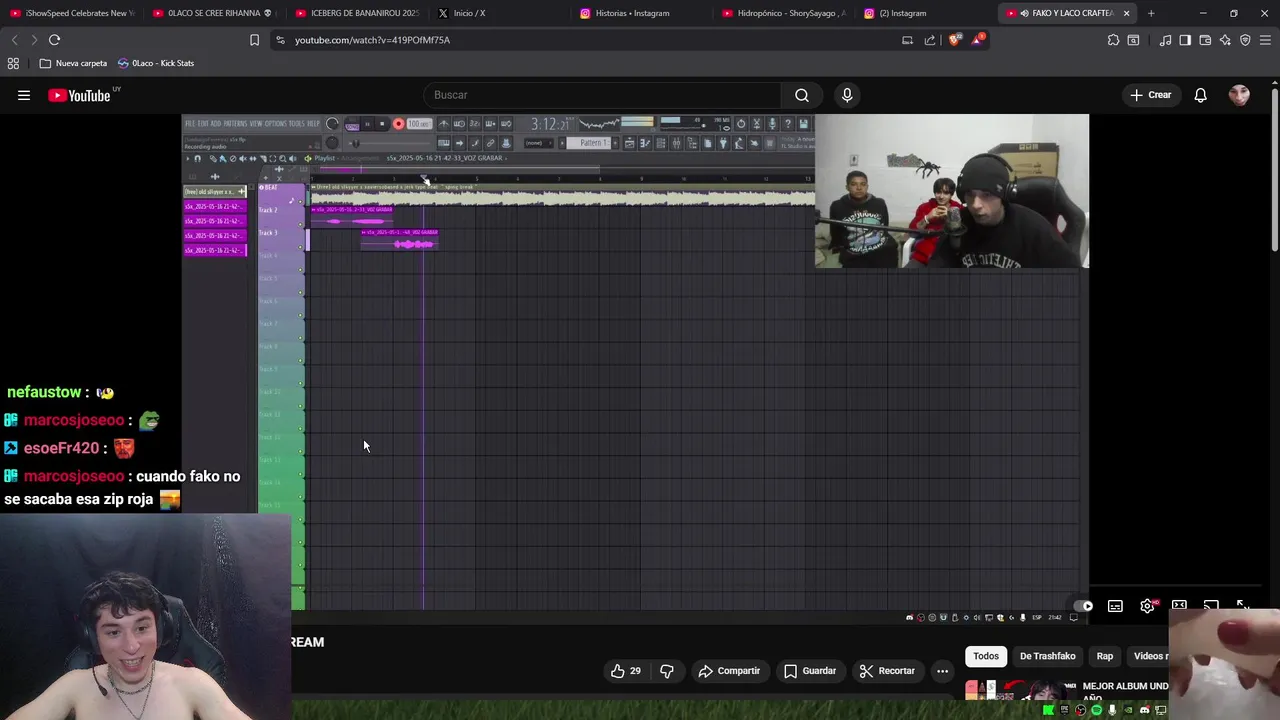Switch to the ICEBERG DE BANANIROU tab
Screen dimensions: 1280x720
[356, 13]
